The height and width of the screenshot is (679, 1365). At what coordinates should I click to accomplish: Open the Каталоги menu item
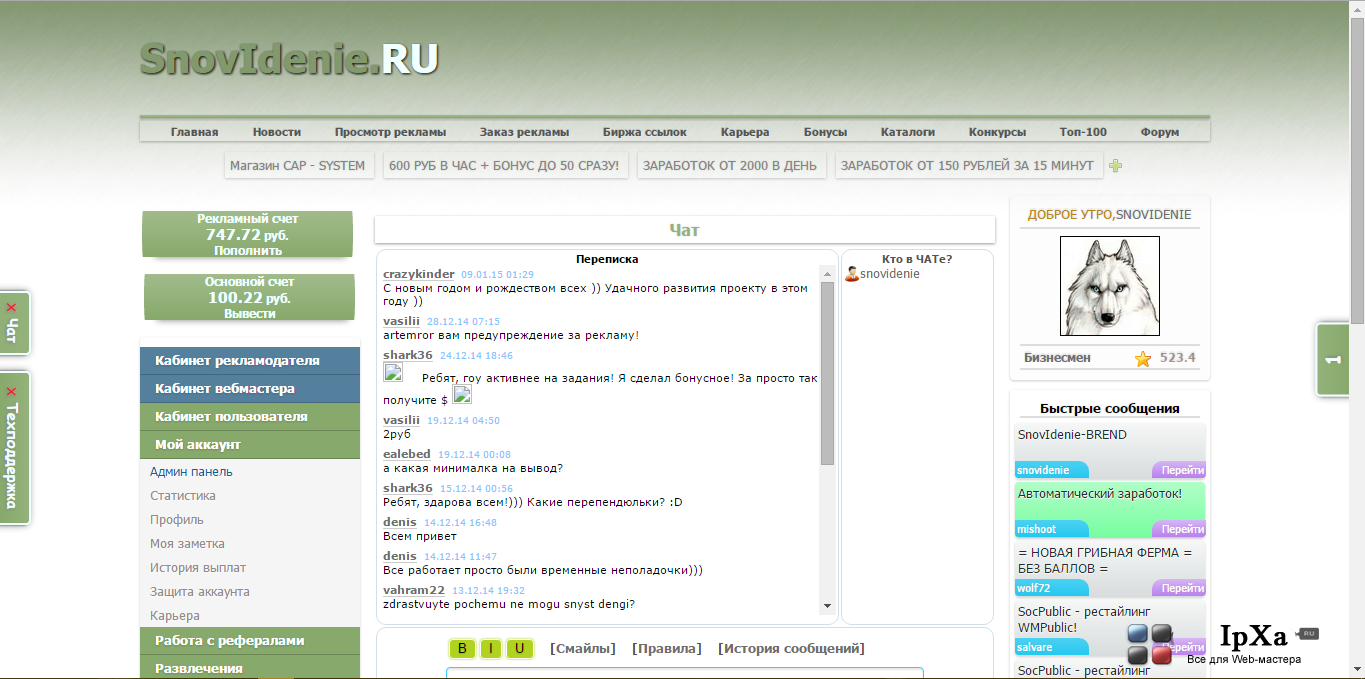coord(908,132)
